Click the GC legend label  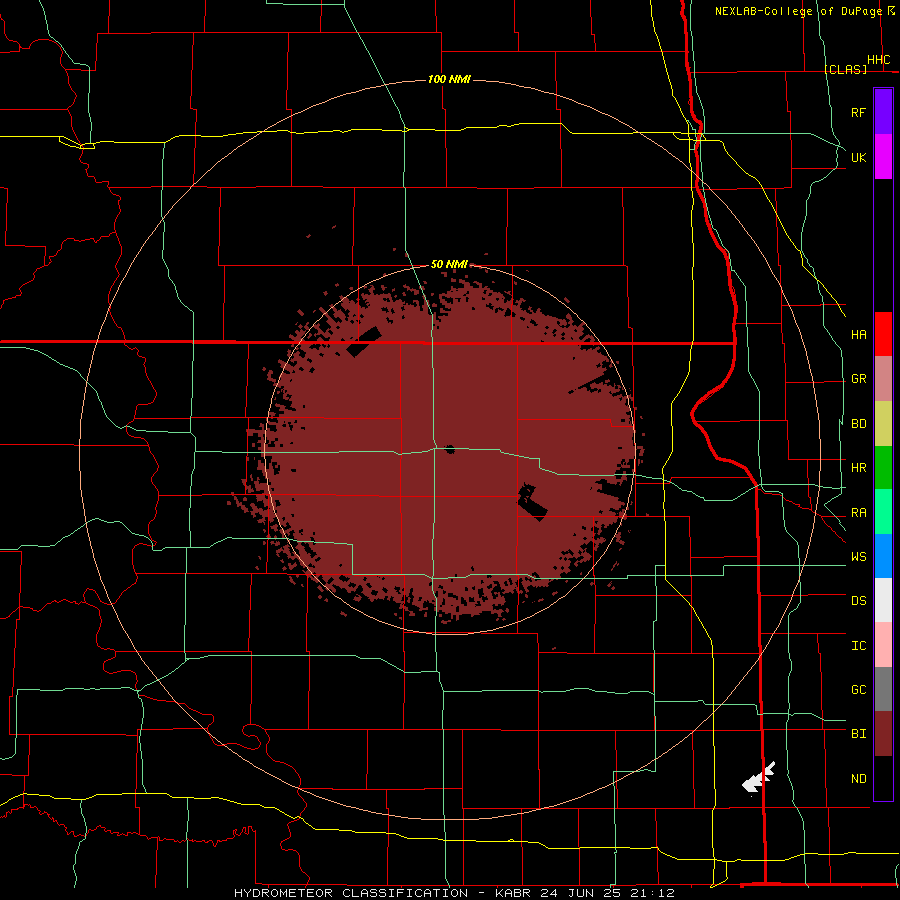click(858, 689)
